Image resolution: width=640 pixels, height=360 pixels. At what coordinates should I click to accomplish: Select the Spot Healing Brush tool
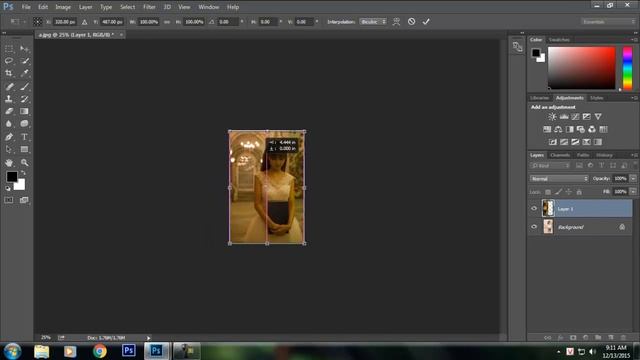tap(9, 86)
